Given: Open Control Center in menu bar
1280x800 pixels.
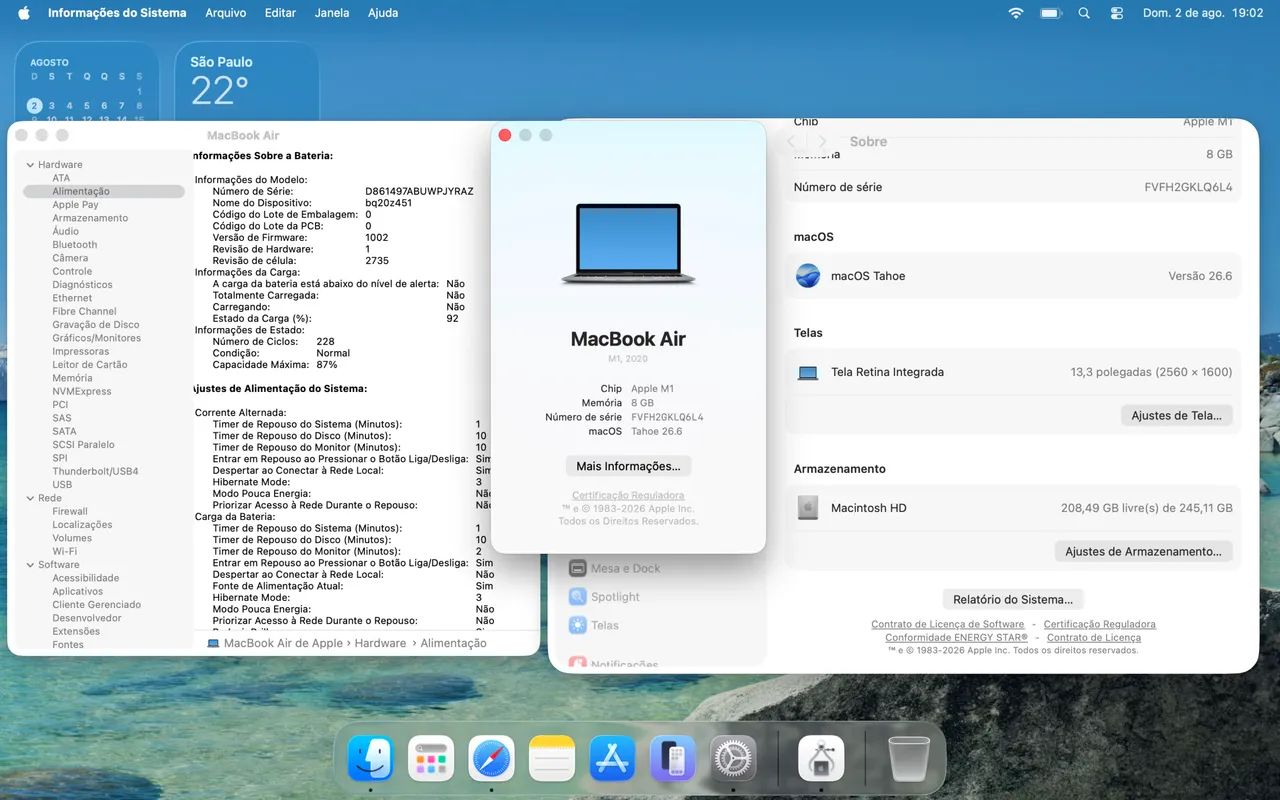Looking at the screenshot, I should tap(1117, 13).
